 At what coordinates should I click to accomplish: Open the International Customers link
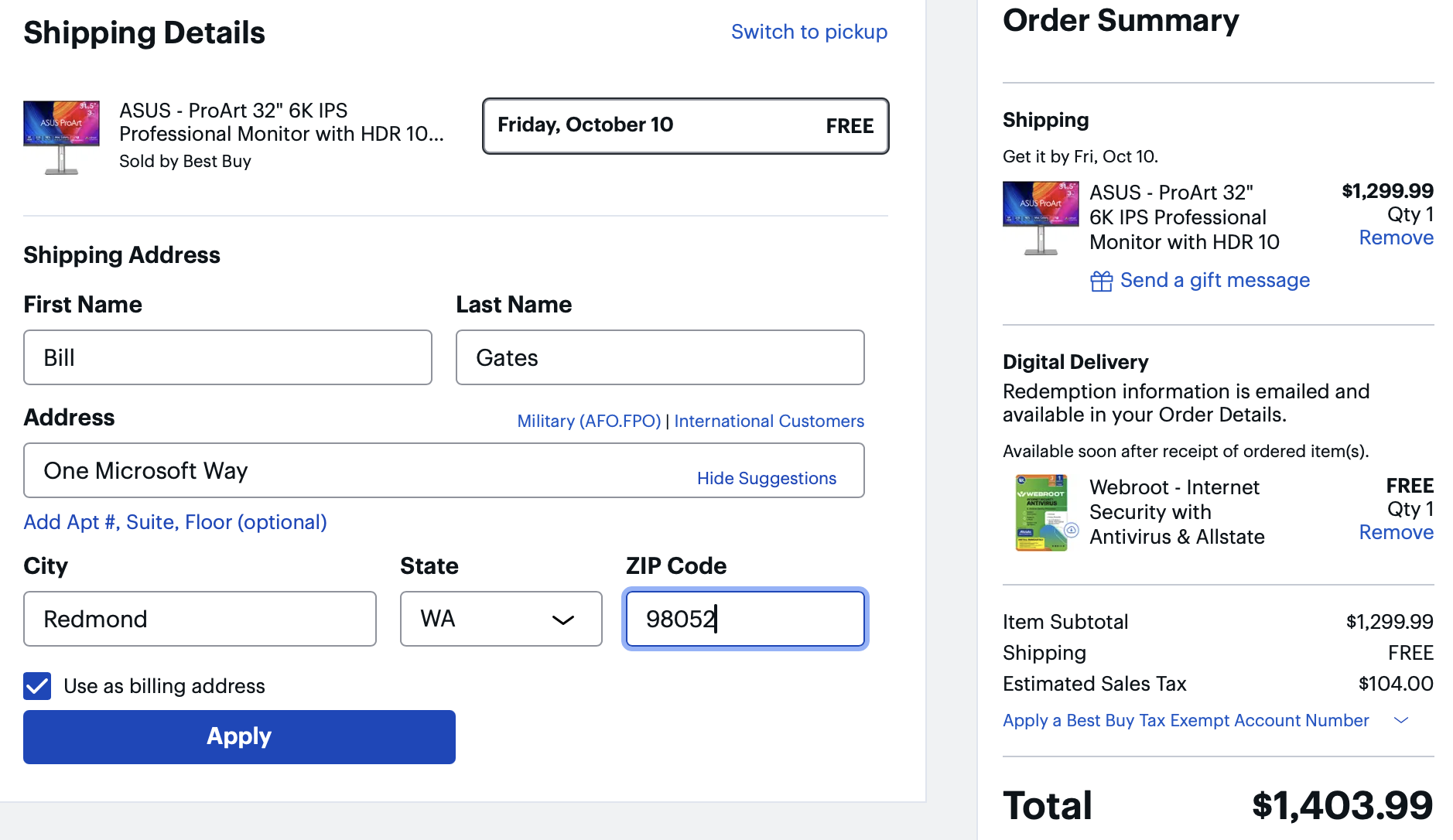pyautogui.click(x=768, y=421)
